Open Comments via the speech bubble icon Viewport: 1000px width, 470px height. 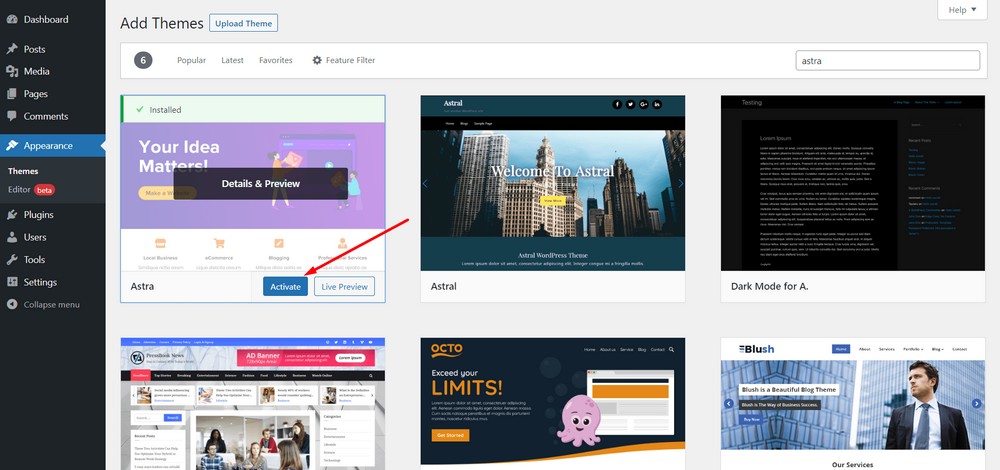point(12,116)
